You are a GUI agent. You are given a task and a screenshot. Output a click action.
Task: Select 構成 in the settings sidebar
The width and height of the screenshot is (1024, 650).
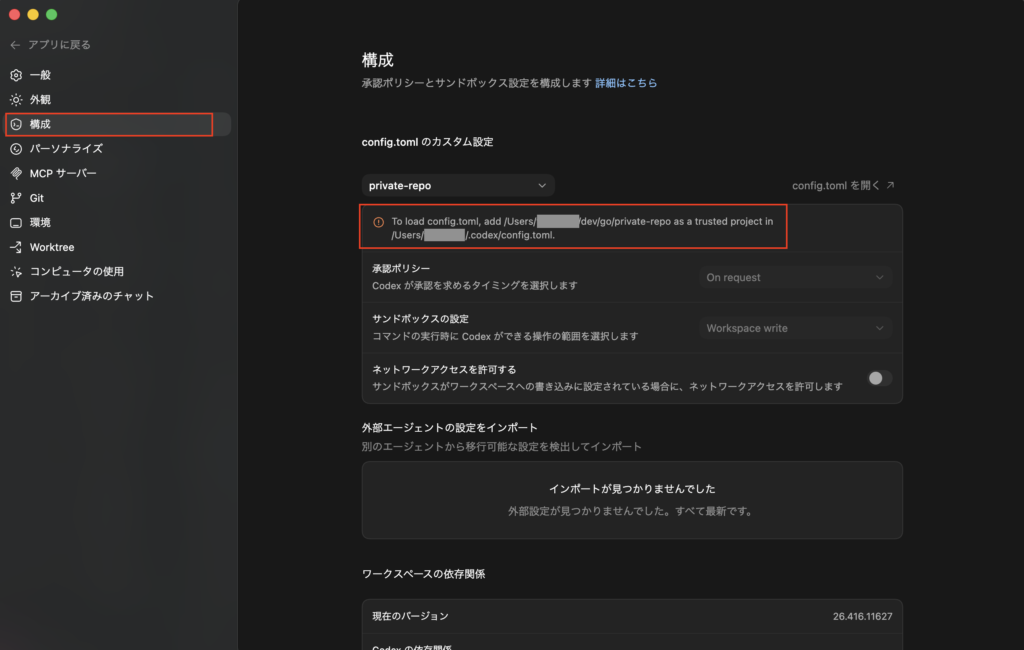[40, 124]
